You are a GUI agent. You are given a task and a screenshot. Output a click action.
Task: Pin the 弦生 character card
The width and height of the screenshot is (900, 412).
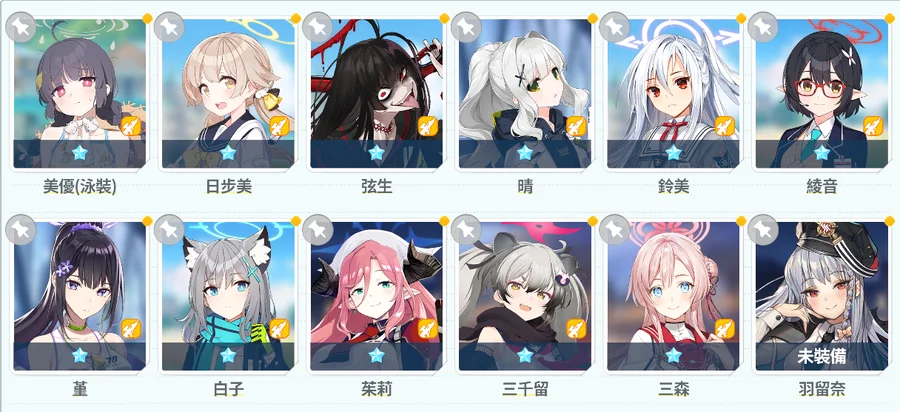(317, 27)
